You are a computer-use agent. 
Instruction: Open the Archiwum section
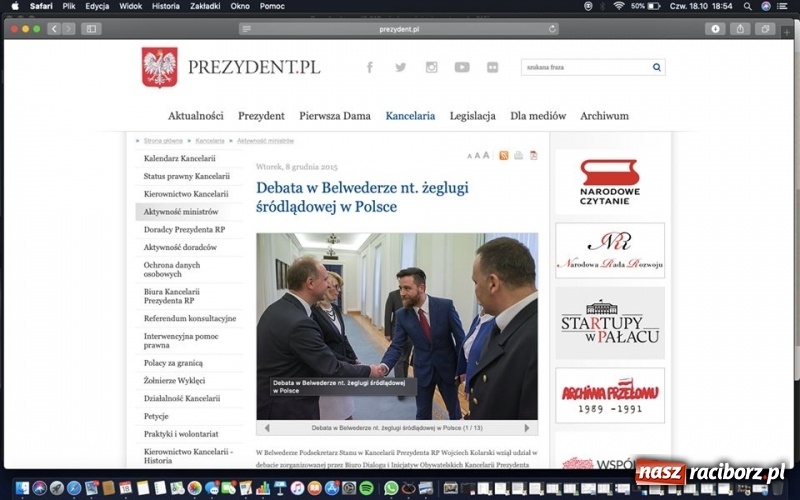tap(604, 116)
